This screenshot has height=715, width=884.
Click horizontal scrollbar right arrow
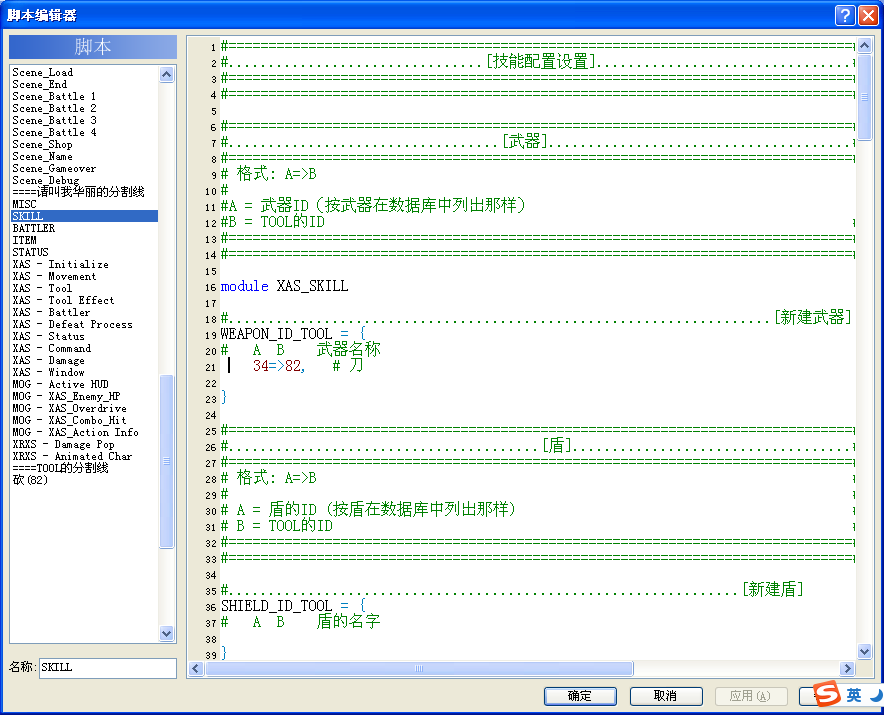[847, 669]
